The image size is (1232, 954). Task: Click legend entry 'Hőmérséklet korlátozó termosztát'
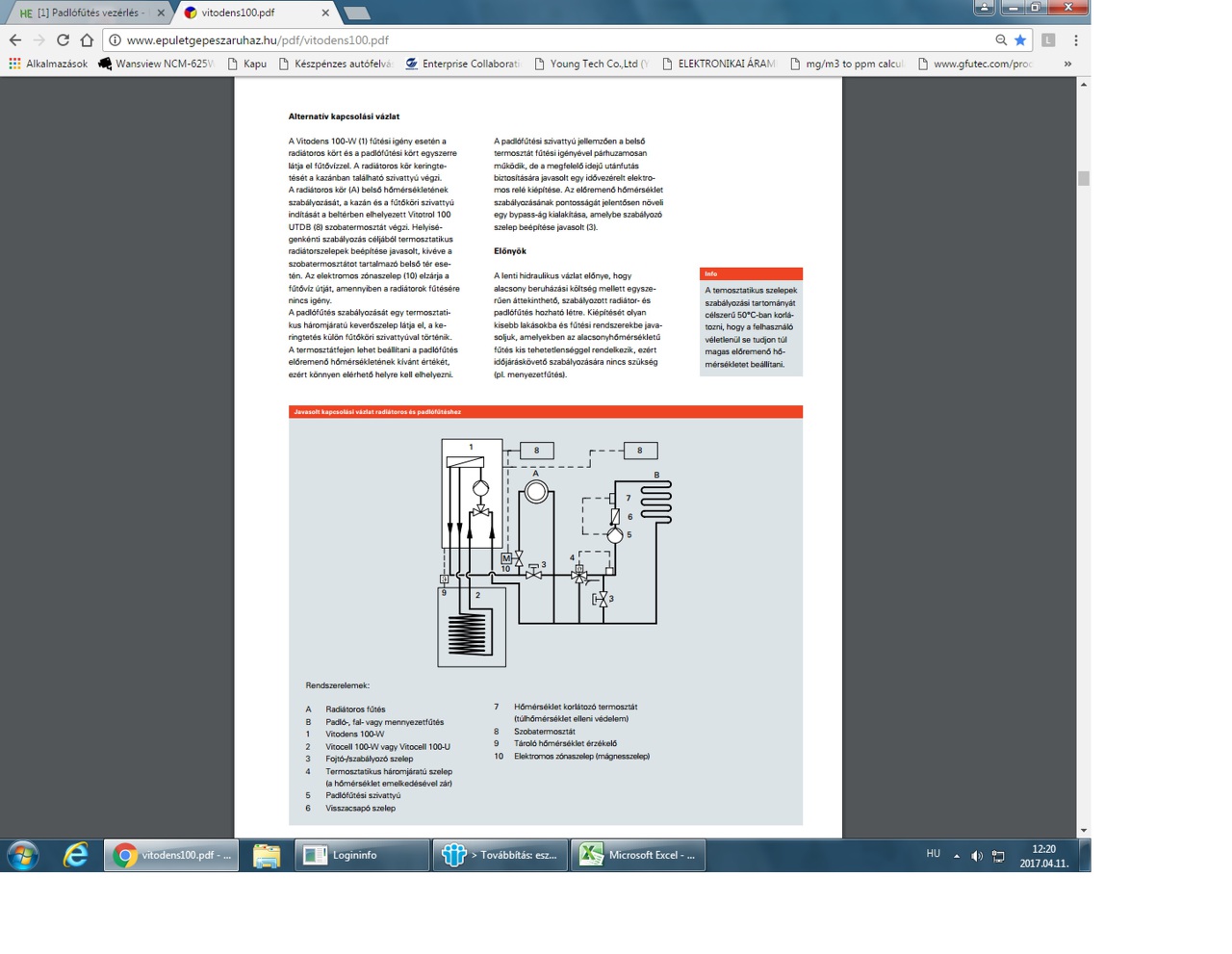(576, 708)
